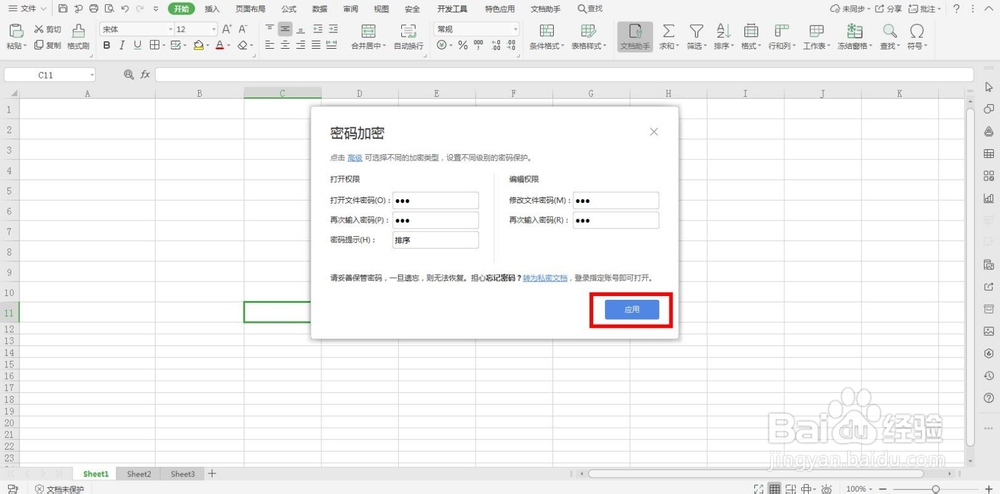The image size is (1000, 494).
Task: Click the password hint (密码提示) field
Action: click(x=436, y=240)
